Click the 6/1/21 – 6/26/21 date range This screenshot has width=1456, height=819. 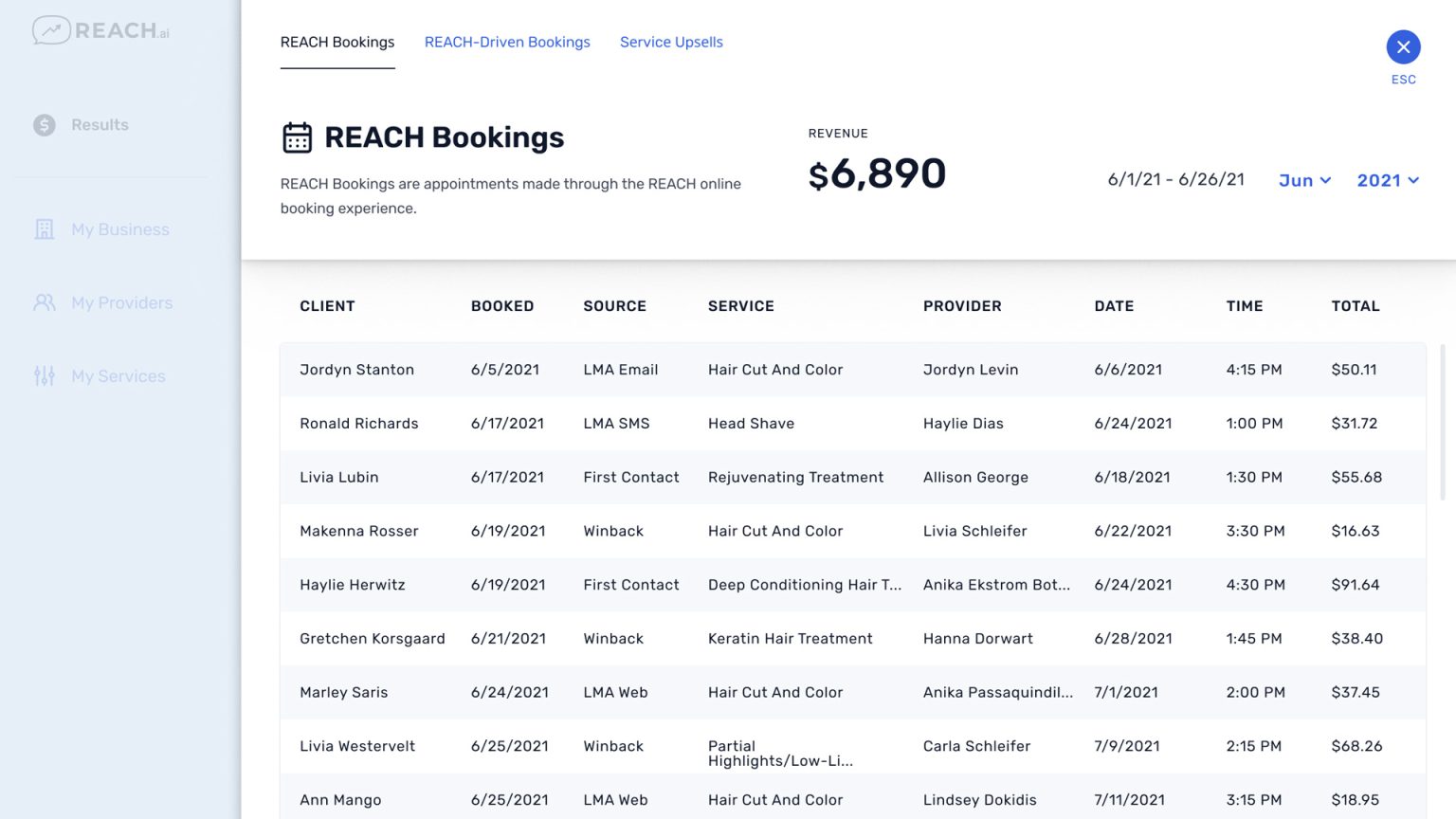pyautogui.click(x=1175, y=178)
